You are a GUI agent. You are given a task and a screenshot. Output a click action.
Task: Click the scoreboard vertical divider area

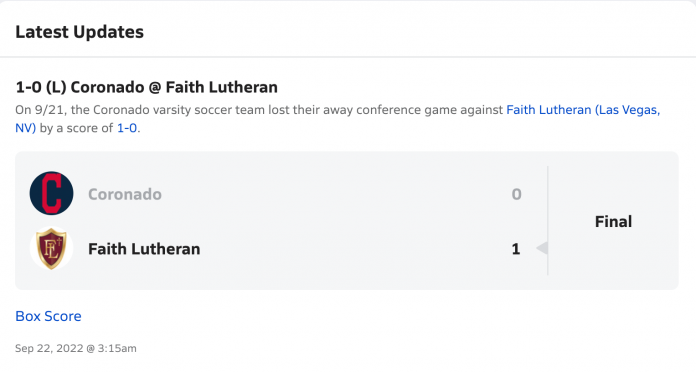point(548,221)
